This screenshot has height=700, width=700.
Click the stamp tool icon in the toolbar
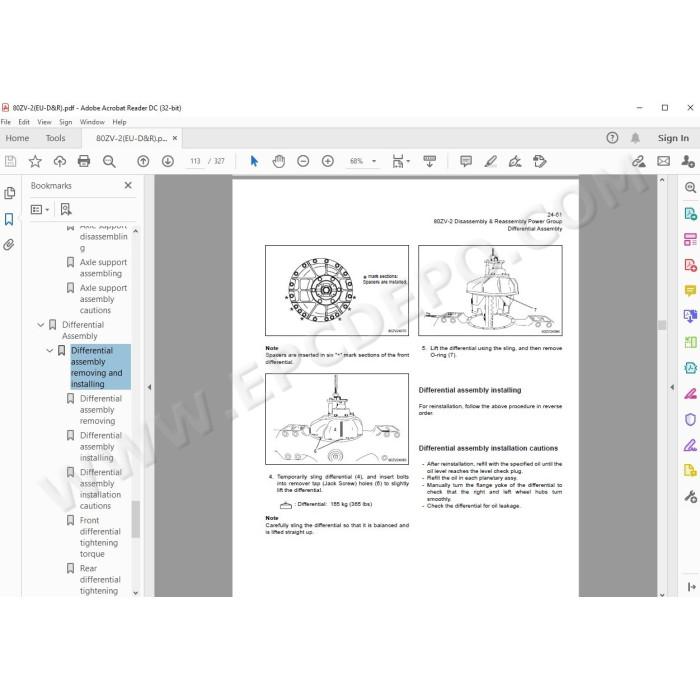[540, 161]
